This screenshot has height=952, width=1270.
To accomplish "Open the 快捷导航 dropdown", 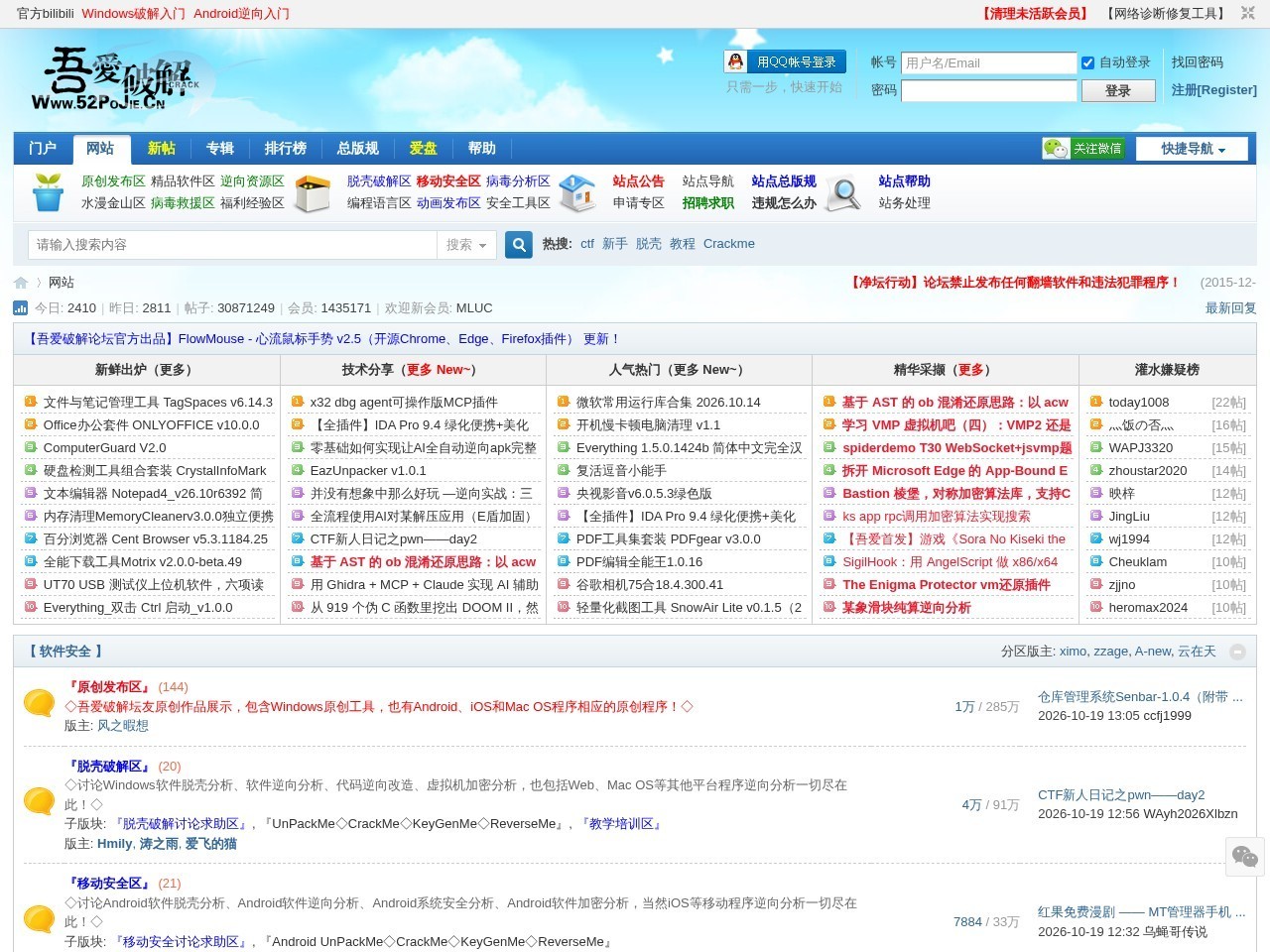I will pyautogui.click(x=1193, y=149).
